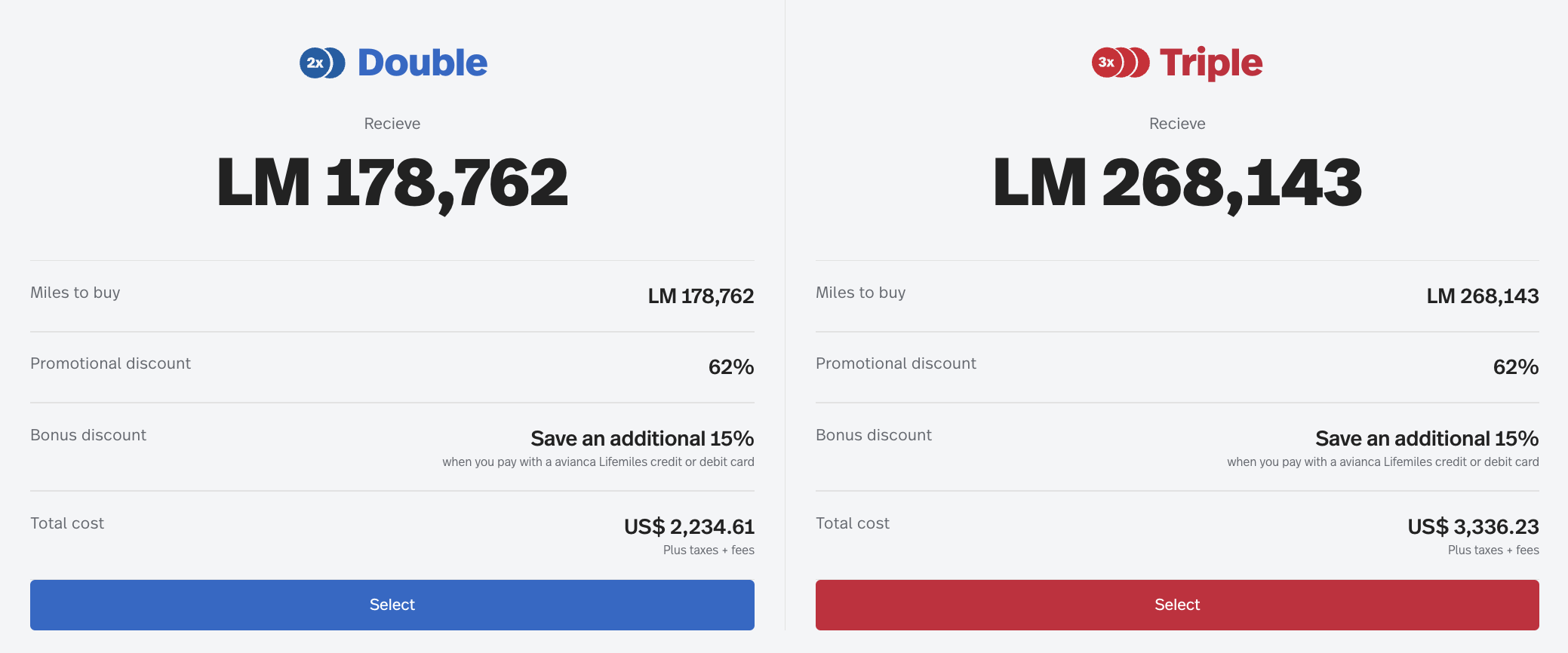Viewport: 1568px width, 653px height.
Task: Click the large LM 178,762 amount
Action: pos(392,182)
